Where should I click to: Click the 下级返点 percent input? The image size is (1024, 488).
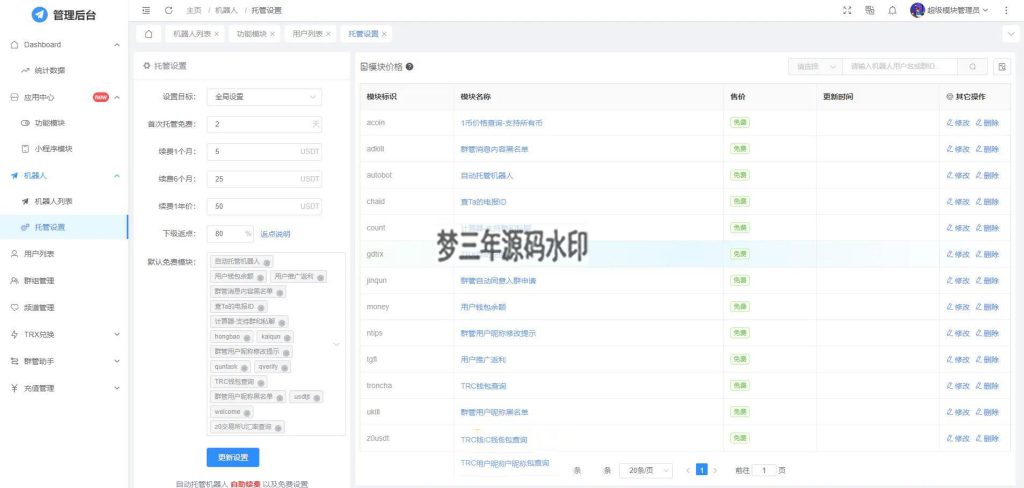231,233
